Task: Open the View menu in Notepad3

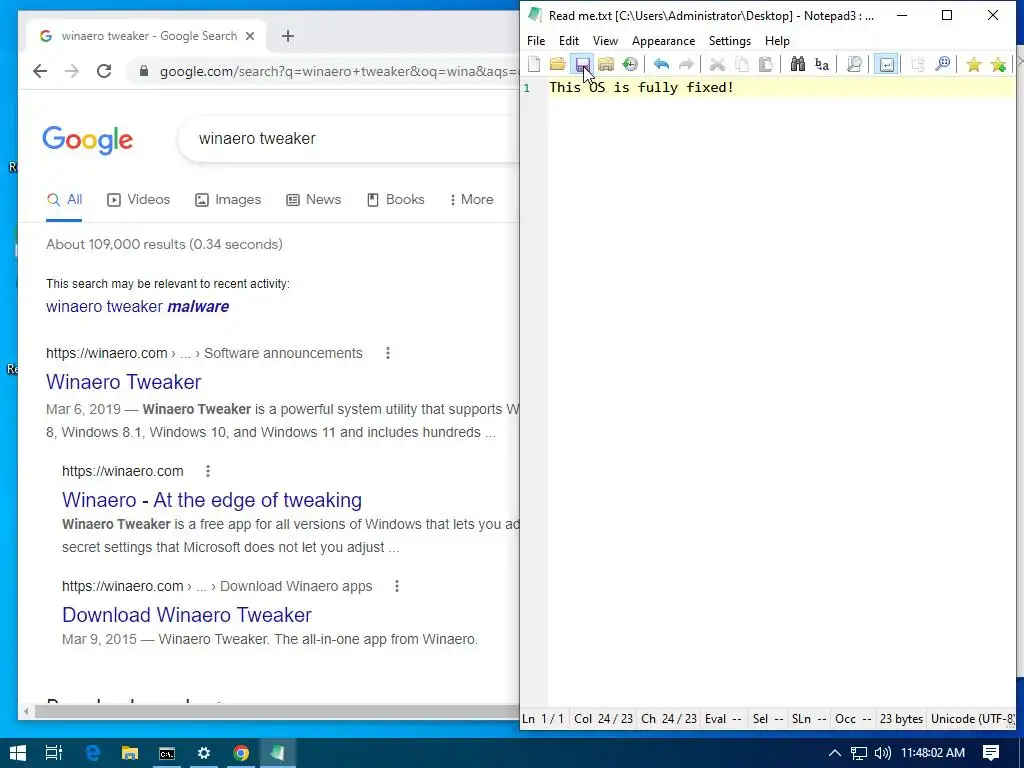Action: point(605,40)
